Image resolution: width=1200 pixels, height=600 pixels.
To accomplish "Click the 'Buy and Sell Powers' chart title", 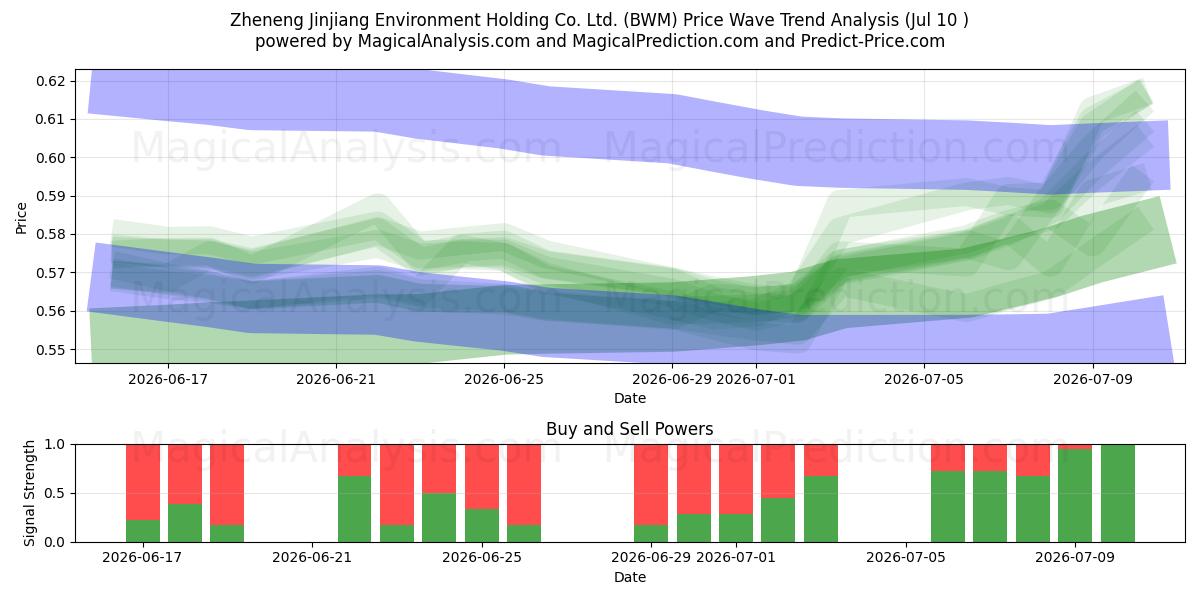I will 630,429.
